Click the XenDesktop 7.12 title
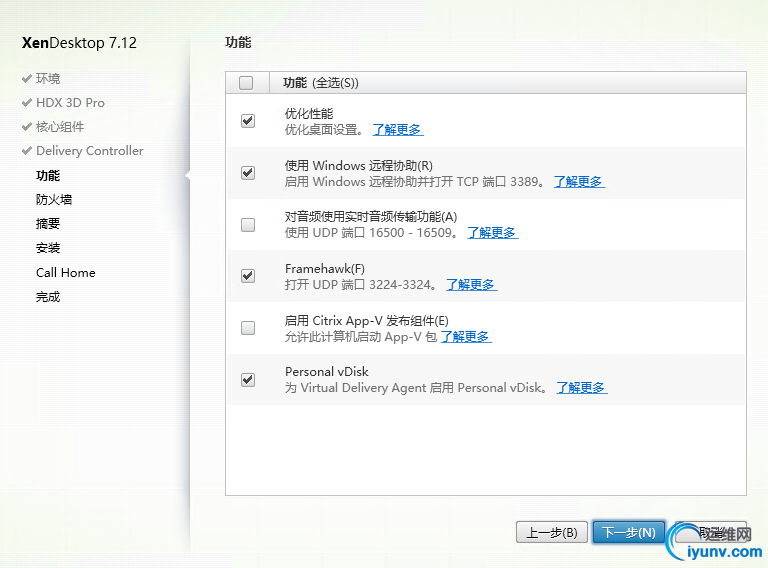This screenshot has height=568, width=768. (79, 43)
